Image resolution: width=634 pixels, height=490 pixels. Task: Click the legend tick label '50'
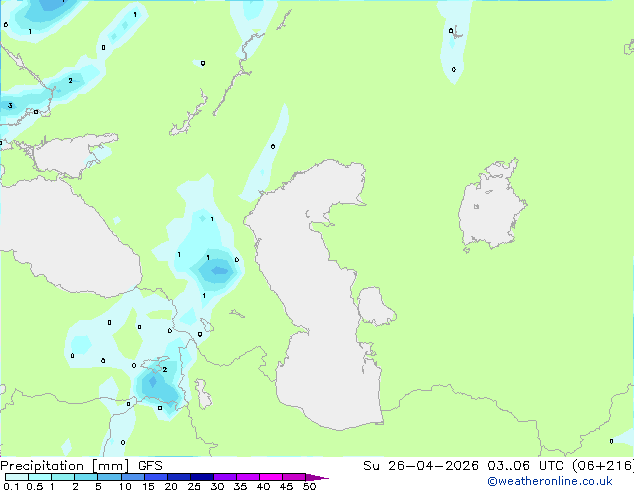309,486
